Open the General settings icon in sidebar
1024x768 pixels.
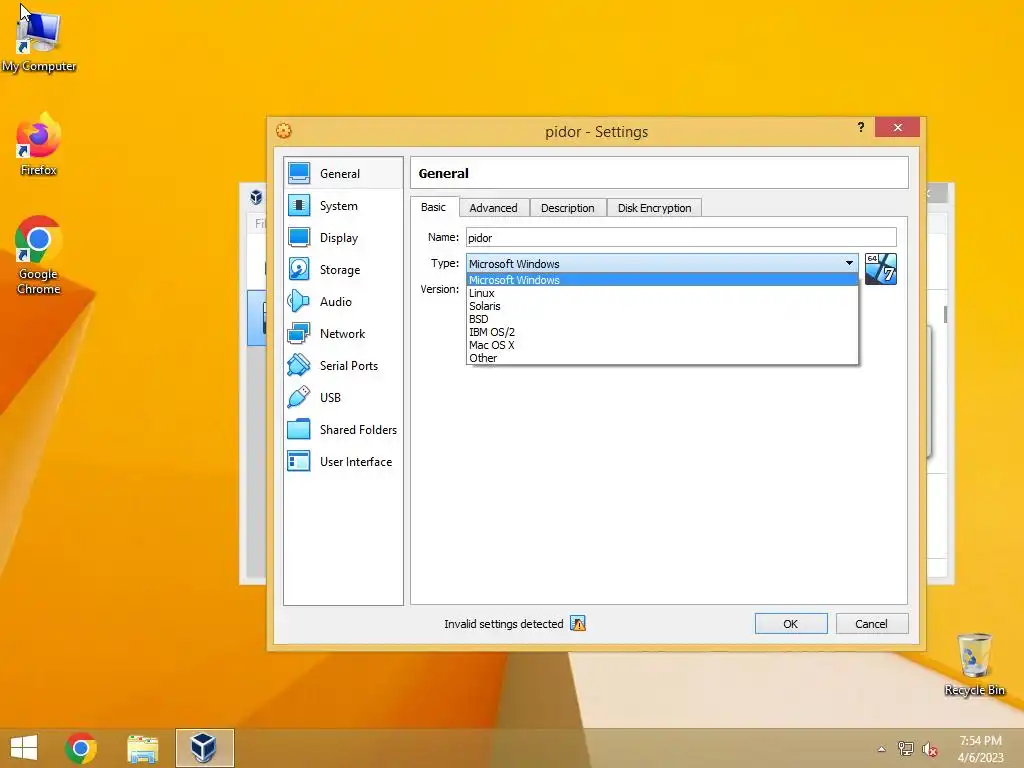pos(299,173)
